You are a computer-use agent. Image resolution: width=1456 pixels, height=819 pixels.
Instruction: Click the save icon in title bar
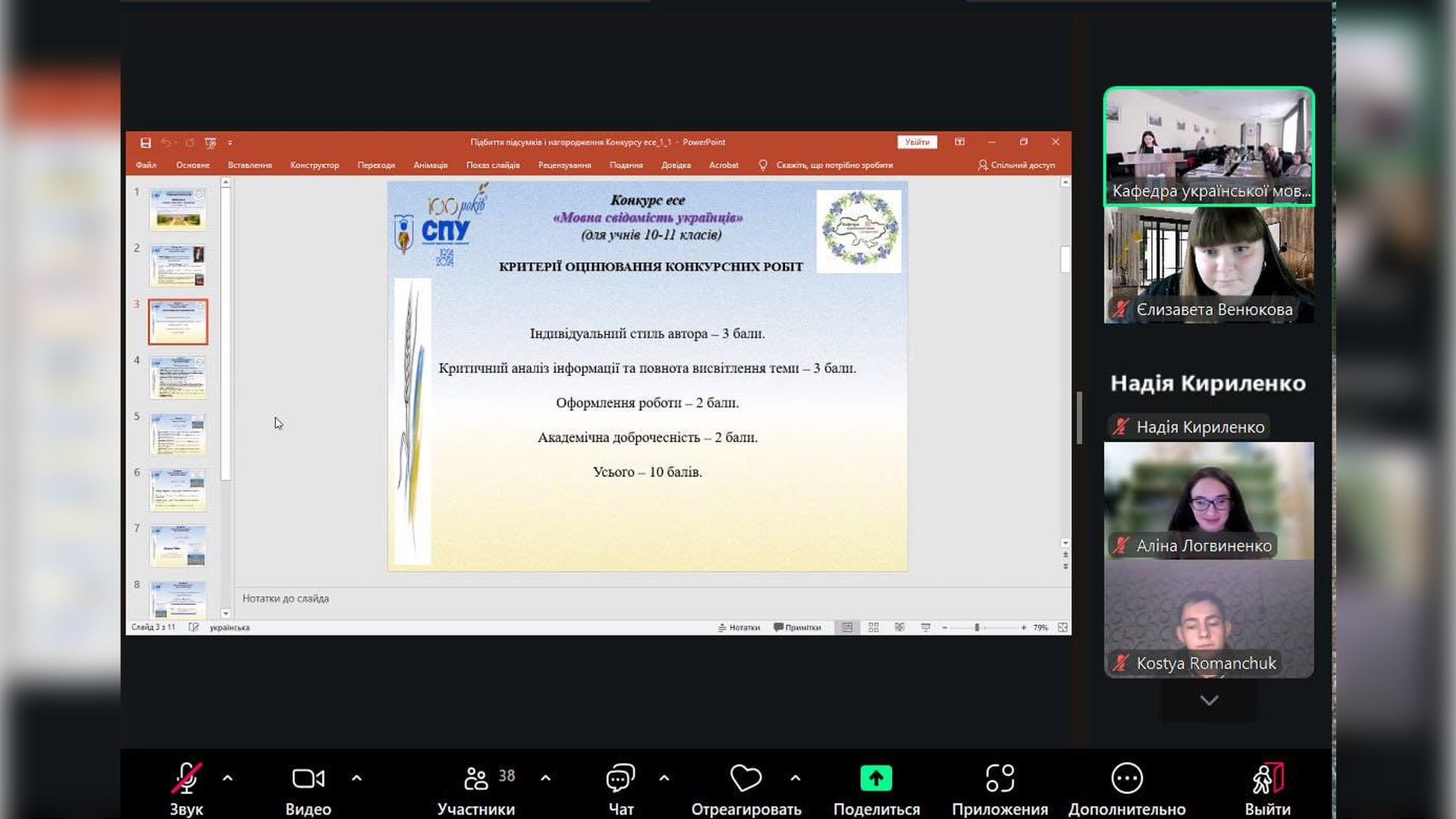coord(146,143)
